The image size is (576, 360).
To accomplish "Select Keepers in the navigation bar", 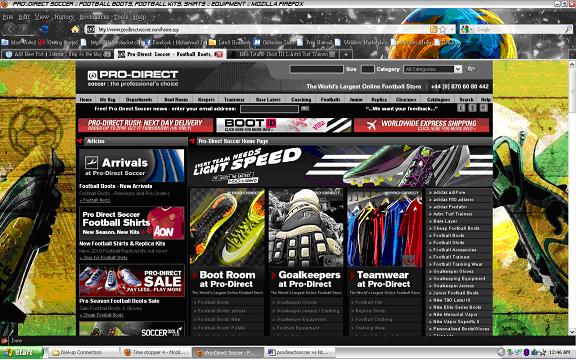I will coord(206,100).
